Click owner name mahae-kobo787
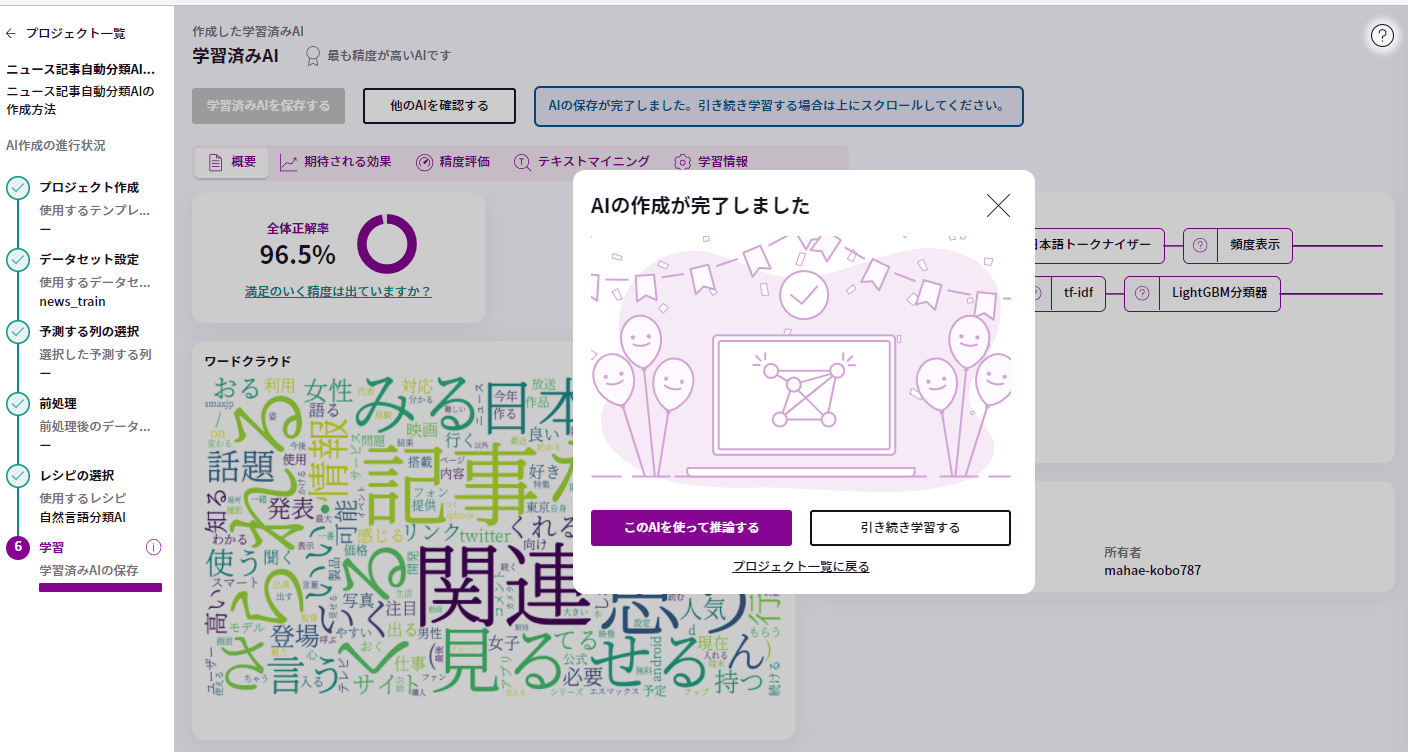1408x752 pixels. point(1152,571)
